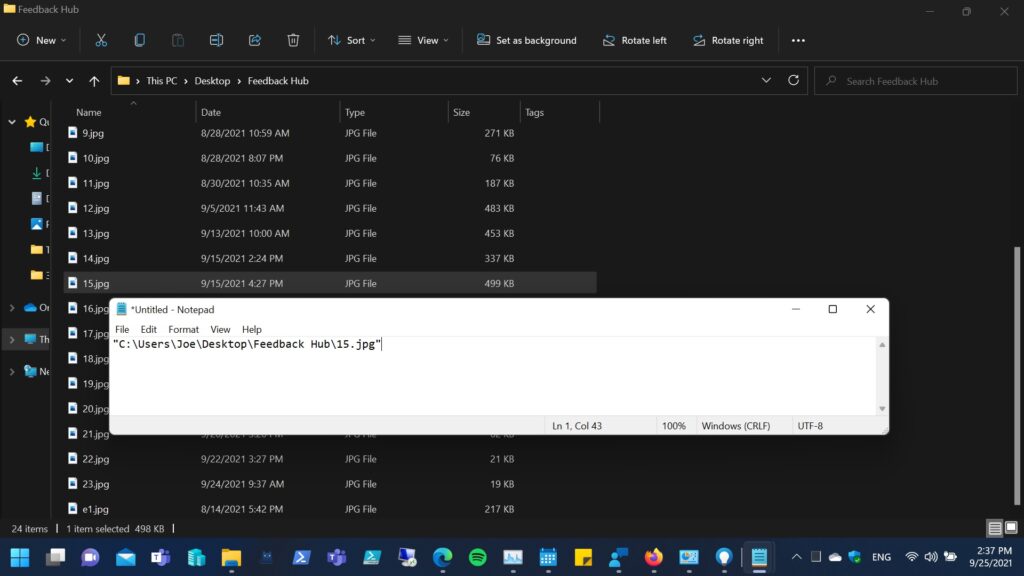Expand address bar history dropdown chevron
This screenshot has width=1024, height=576.
(766, 81)
